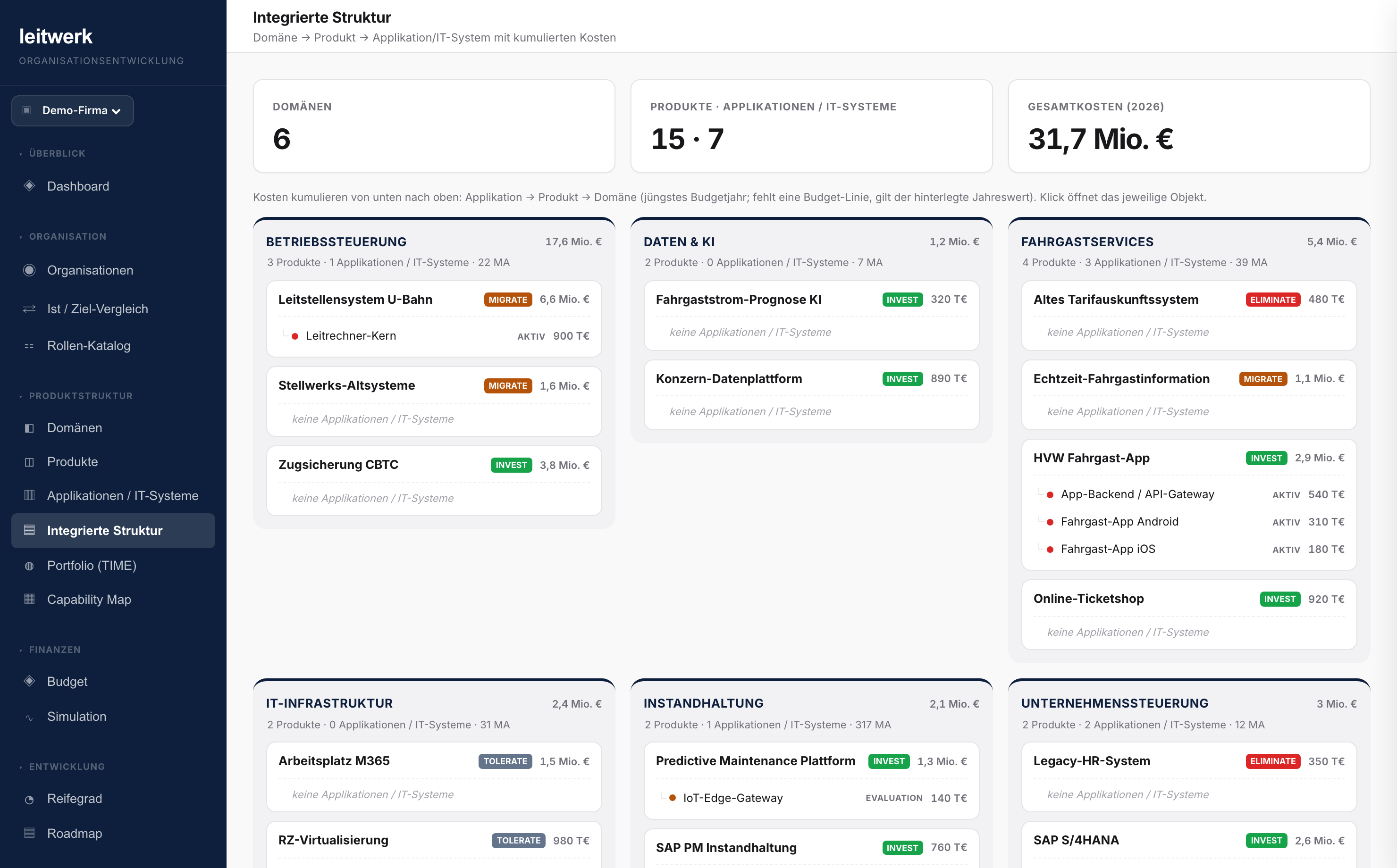
Task: Open the Demo-Firma company dropdown
Action: (72, 110)
